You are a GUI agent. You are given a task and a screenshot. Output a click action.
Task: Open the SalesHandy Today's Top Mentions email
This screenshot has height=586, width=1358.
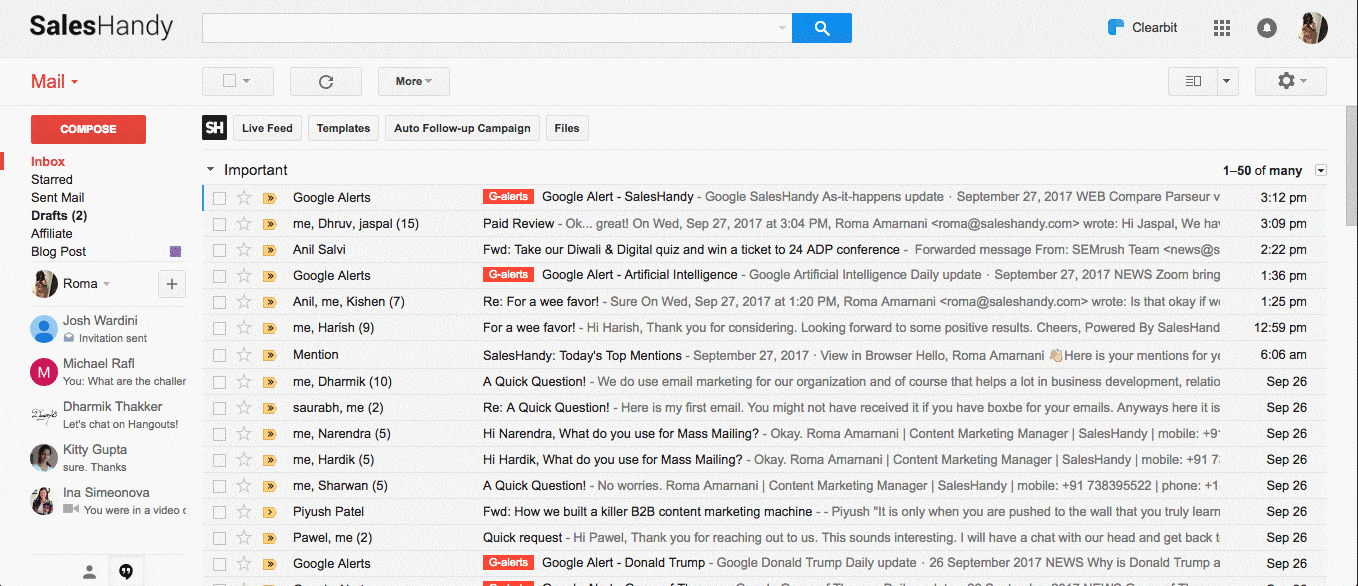(764, 355)
